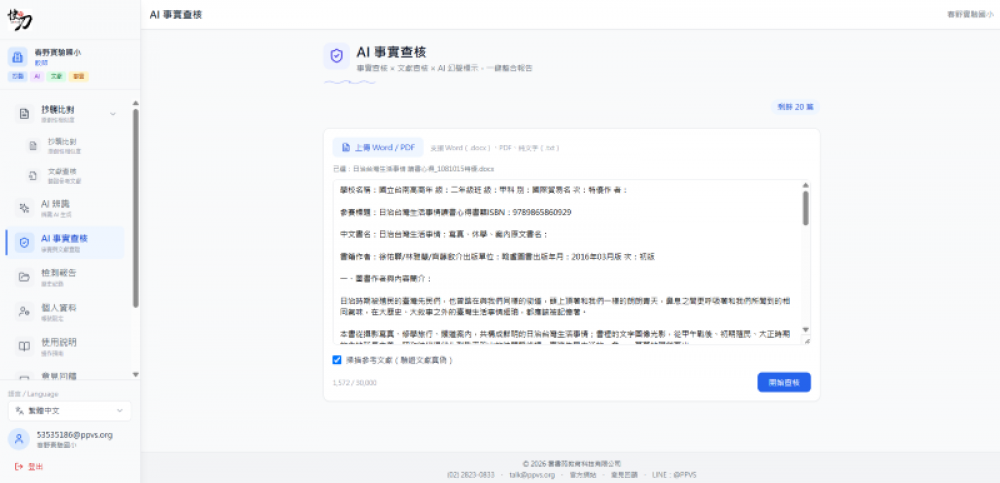Open the 個人資料 user icon
Image resolution: width=1000 pixels, height=483 pixels.
point(24,311)
